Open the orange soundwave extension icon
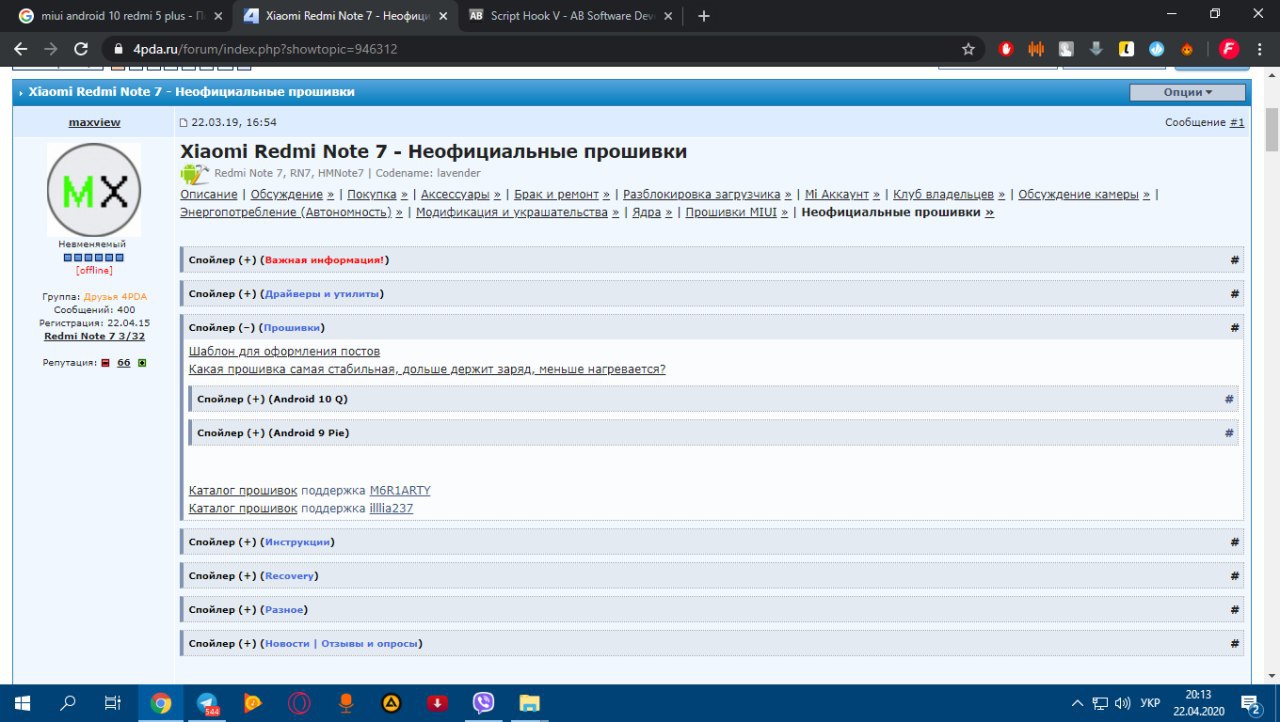This screenshot has height=722, width=1280. coord(1036,48)
